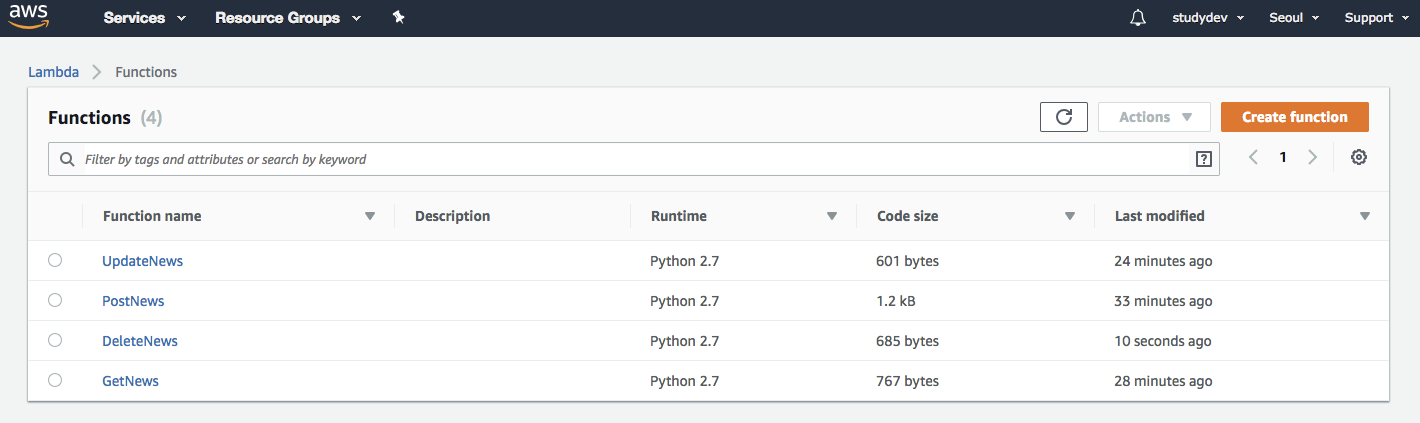The width and height of the screenshot is (1420, 423).
Task: Select the UpdateNews radio button
Action: pos(55,260)
